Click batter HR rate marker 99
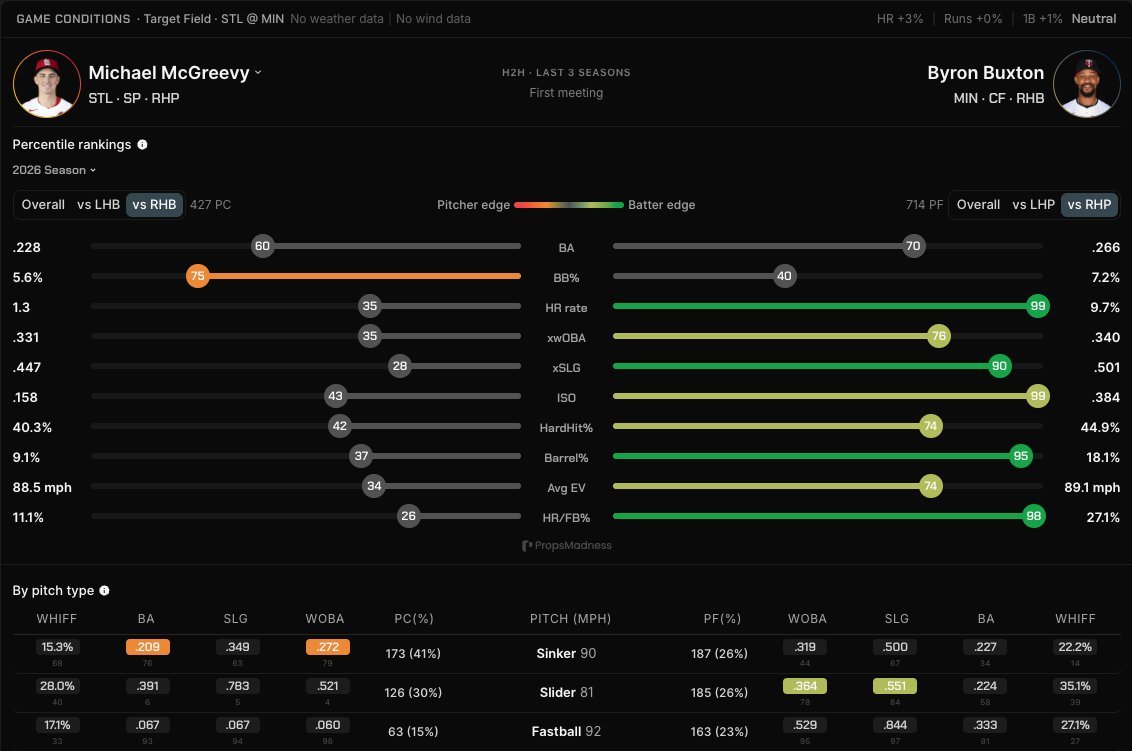The width and height of the screenshot is (1132, 751). pyautogui.click(x=1038, y=306)
